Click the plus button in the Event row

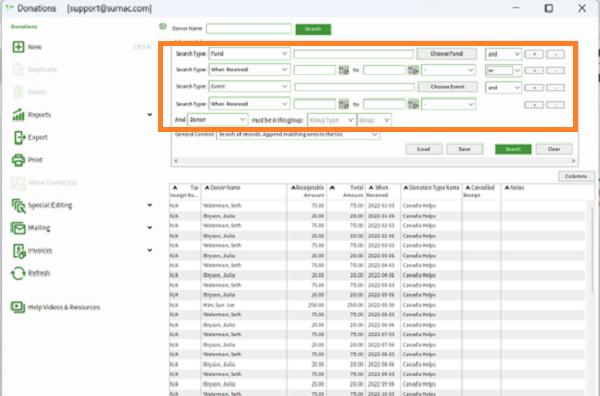point(534,88)
